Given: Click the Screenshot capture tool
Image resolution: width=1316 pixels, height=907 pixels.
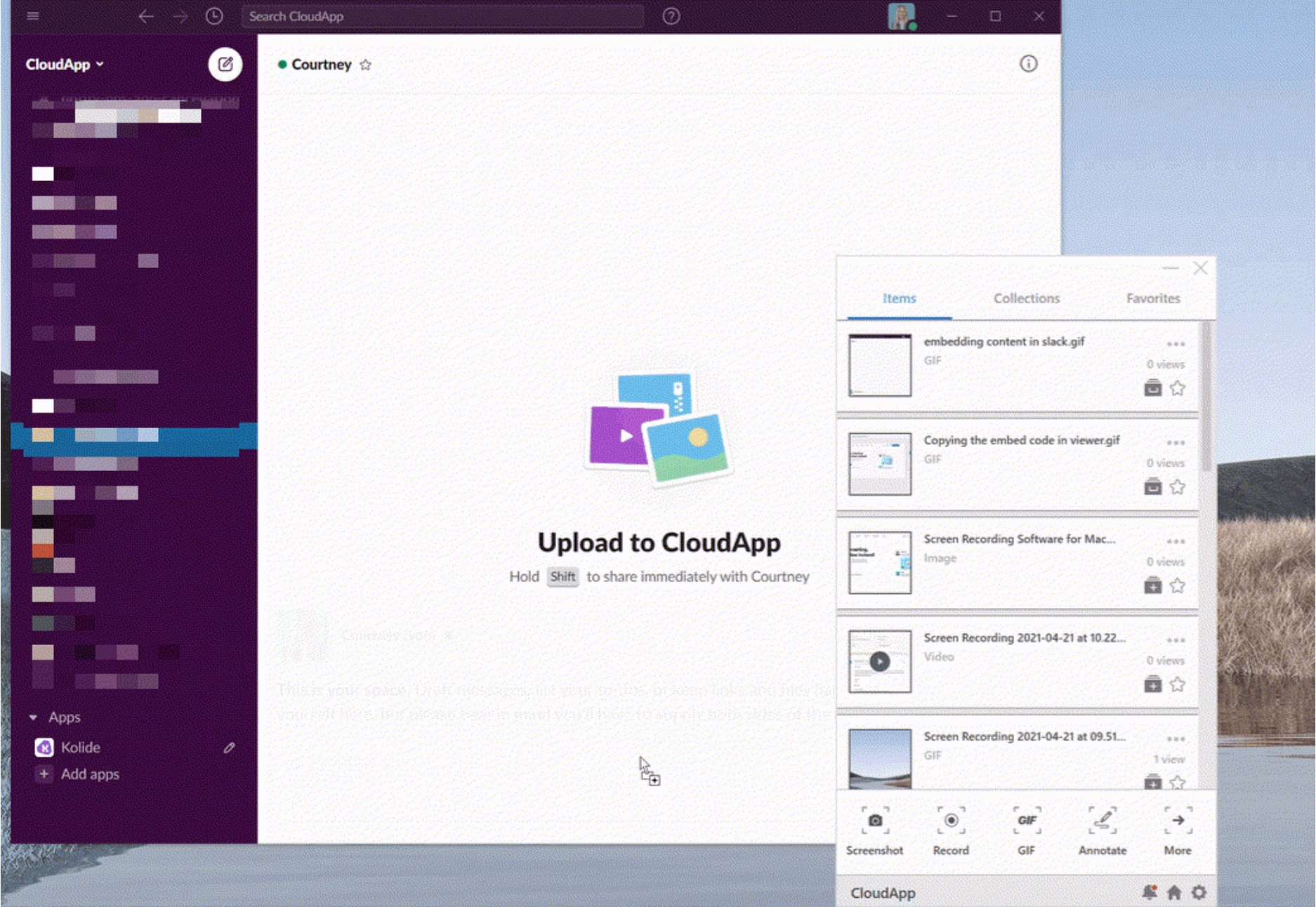Looking at the screenshot, I should point(874,831).
